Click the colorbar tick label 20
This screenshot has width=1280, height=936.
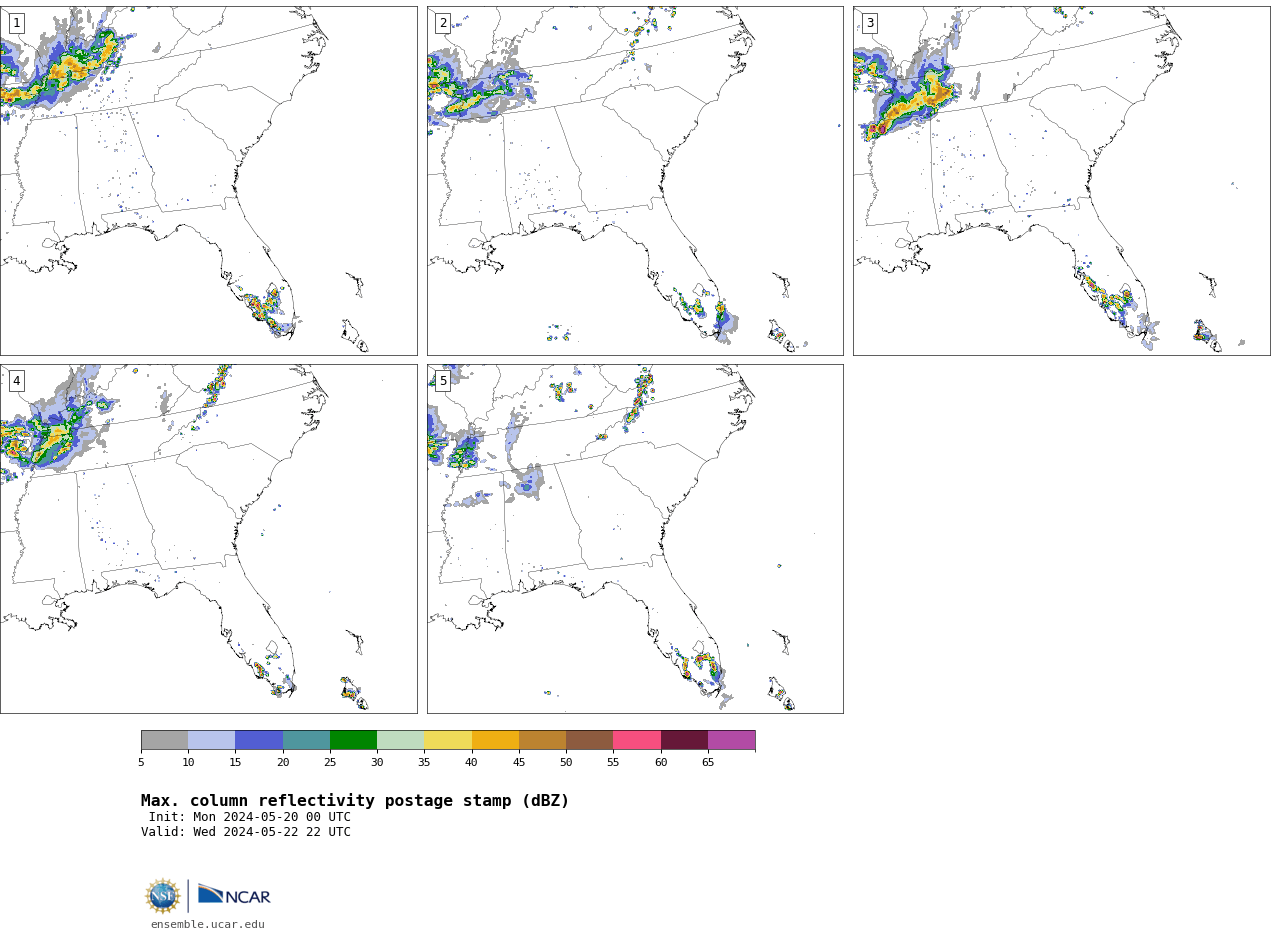[283, 763]
